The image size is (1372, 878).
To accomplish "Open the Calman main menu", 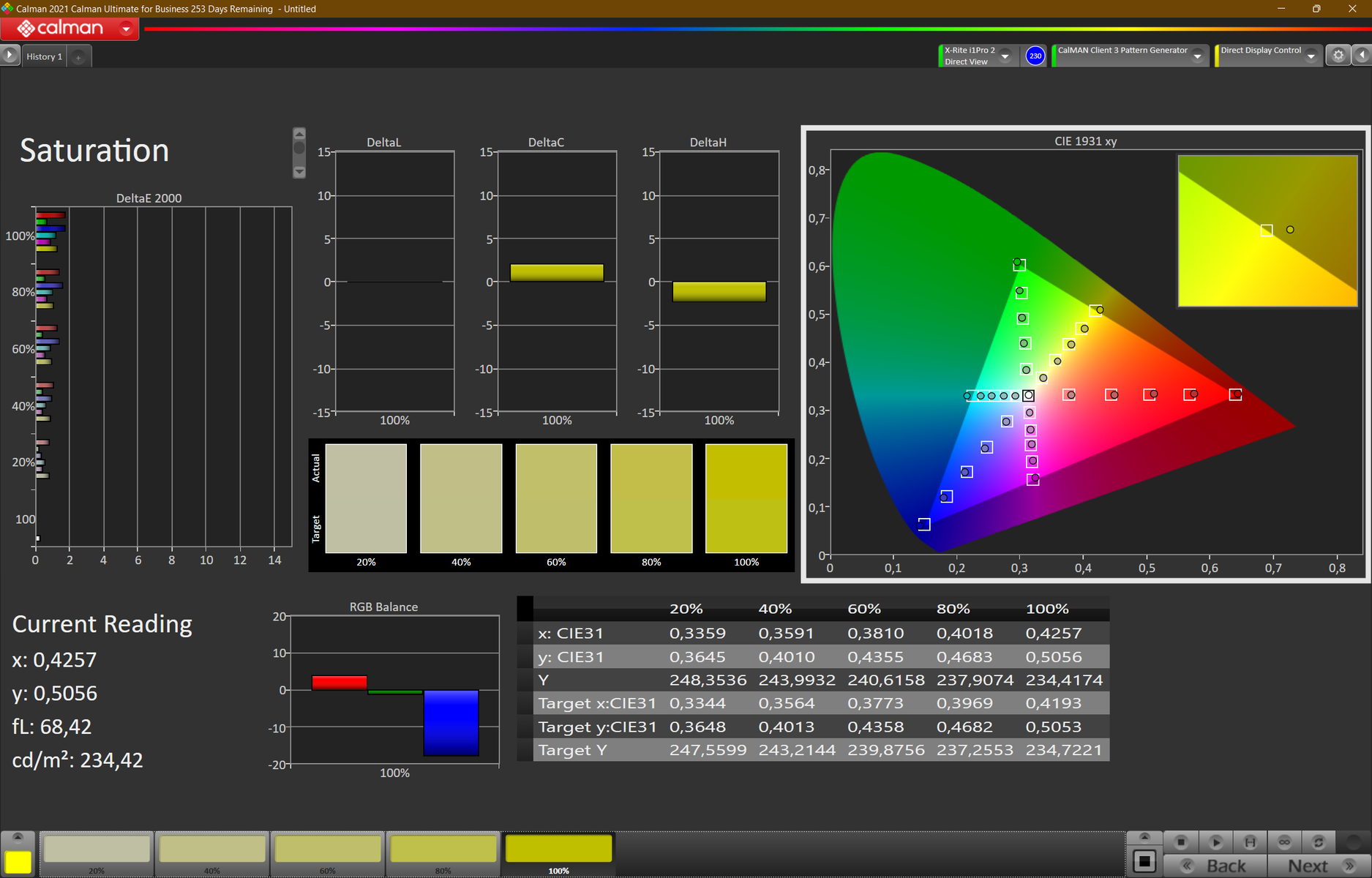I will pyautogui.click(x=127, y=29).
